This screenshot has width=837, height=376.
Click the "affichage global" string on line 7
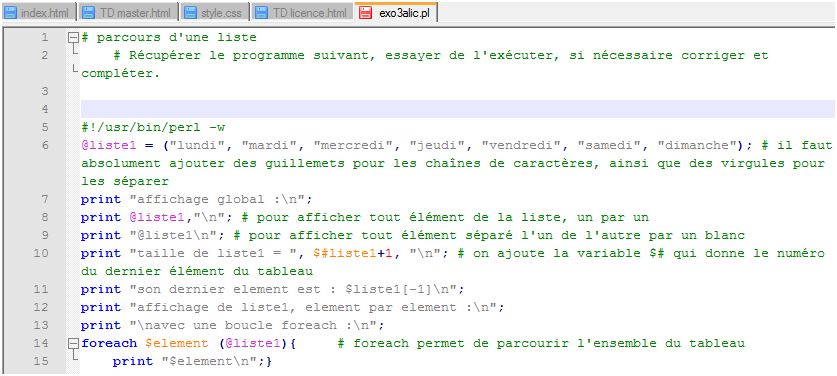click(x=220, y=199)
